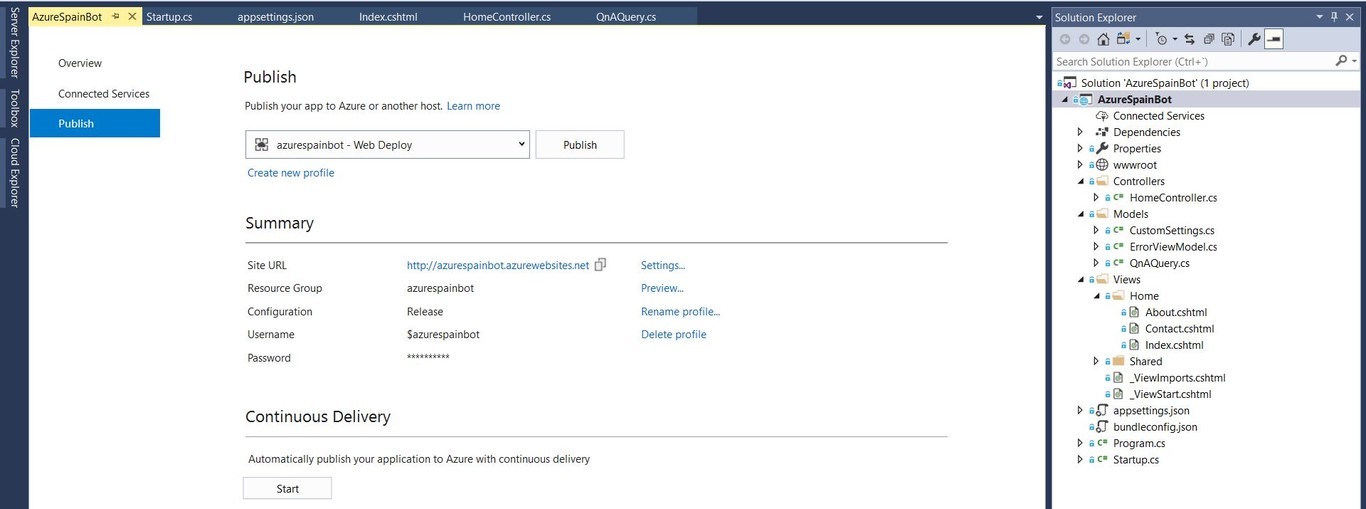Toggle the Preview Selected Items button
The image size is (1366, 509).
[x=1273, y=39]
